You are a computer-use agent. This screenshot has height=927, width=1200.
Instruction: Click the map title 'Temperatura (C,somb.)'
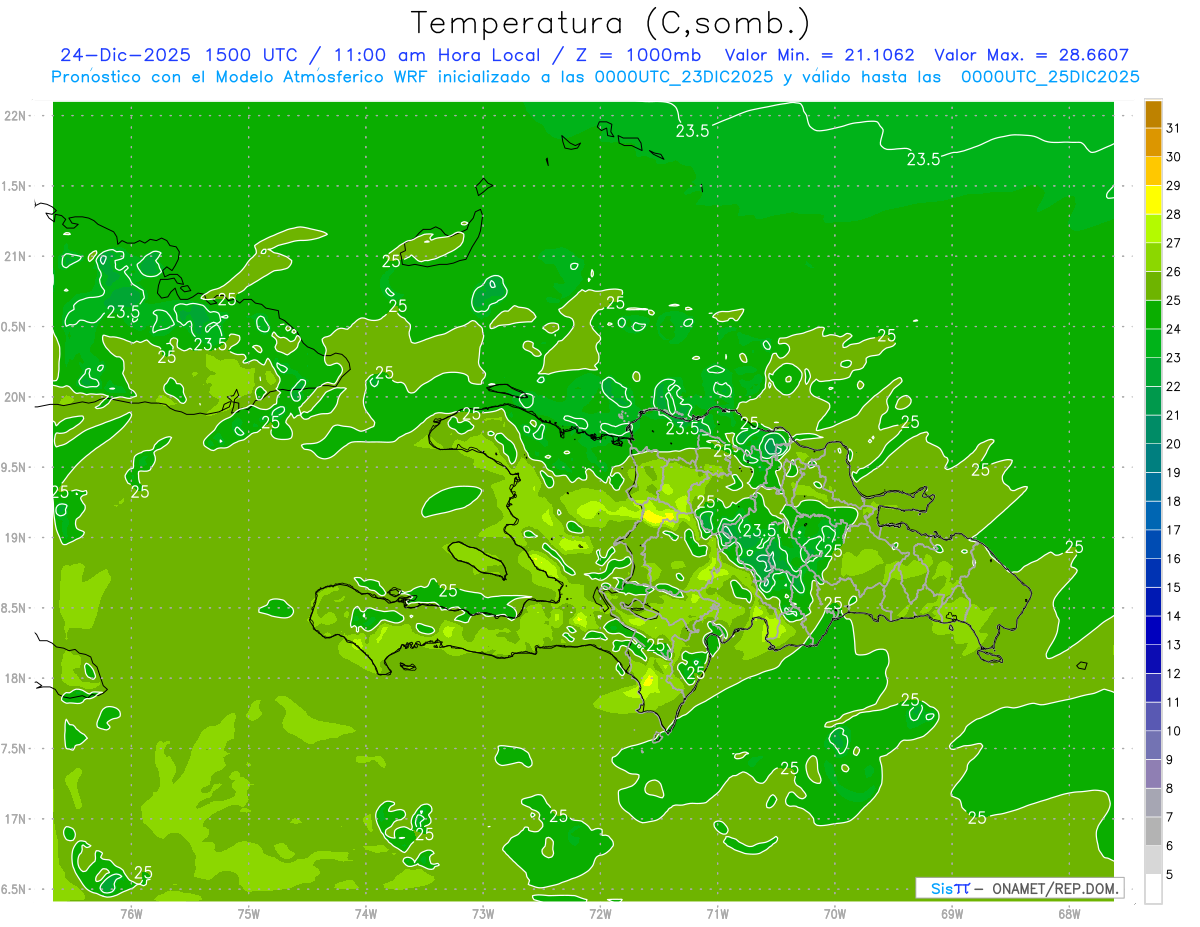[x=611, y=22]
